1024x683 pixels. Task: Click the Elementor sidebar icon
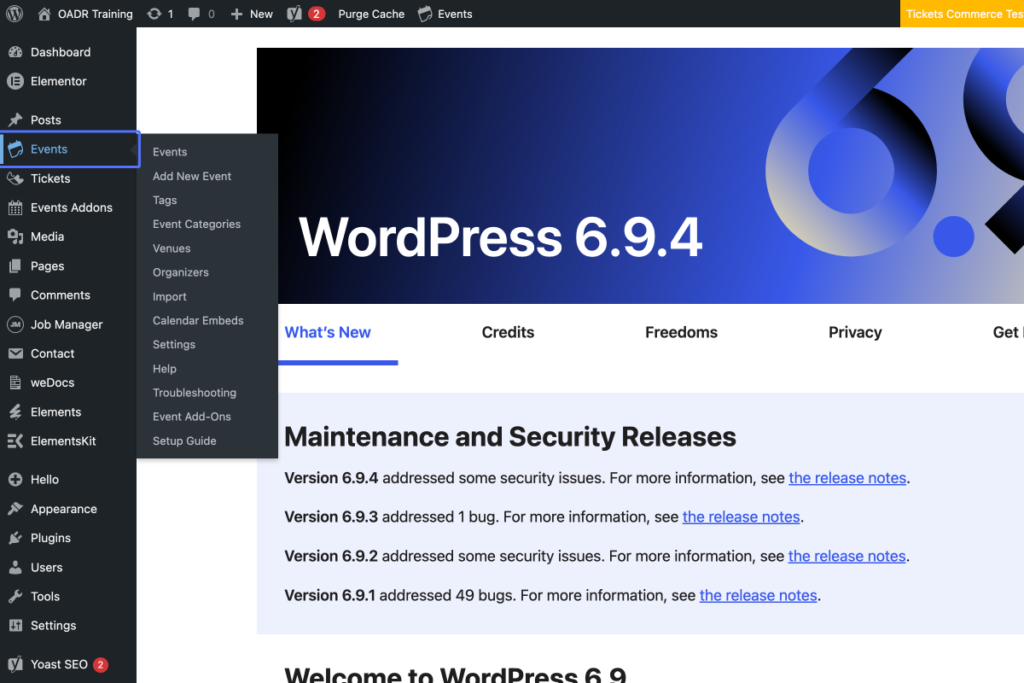pos(15,81)
